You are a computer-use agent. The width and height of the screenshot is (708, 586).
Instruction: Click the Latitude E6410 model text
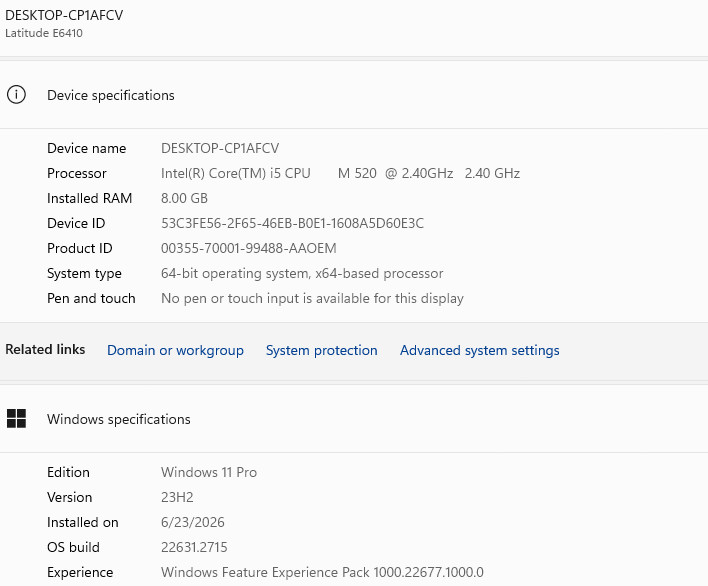(x=44, y=33)
